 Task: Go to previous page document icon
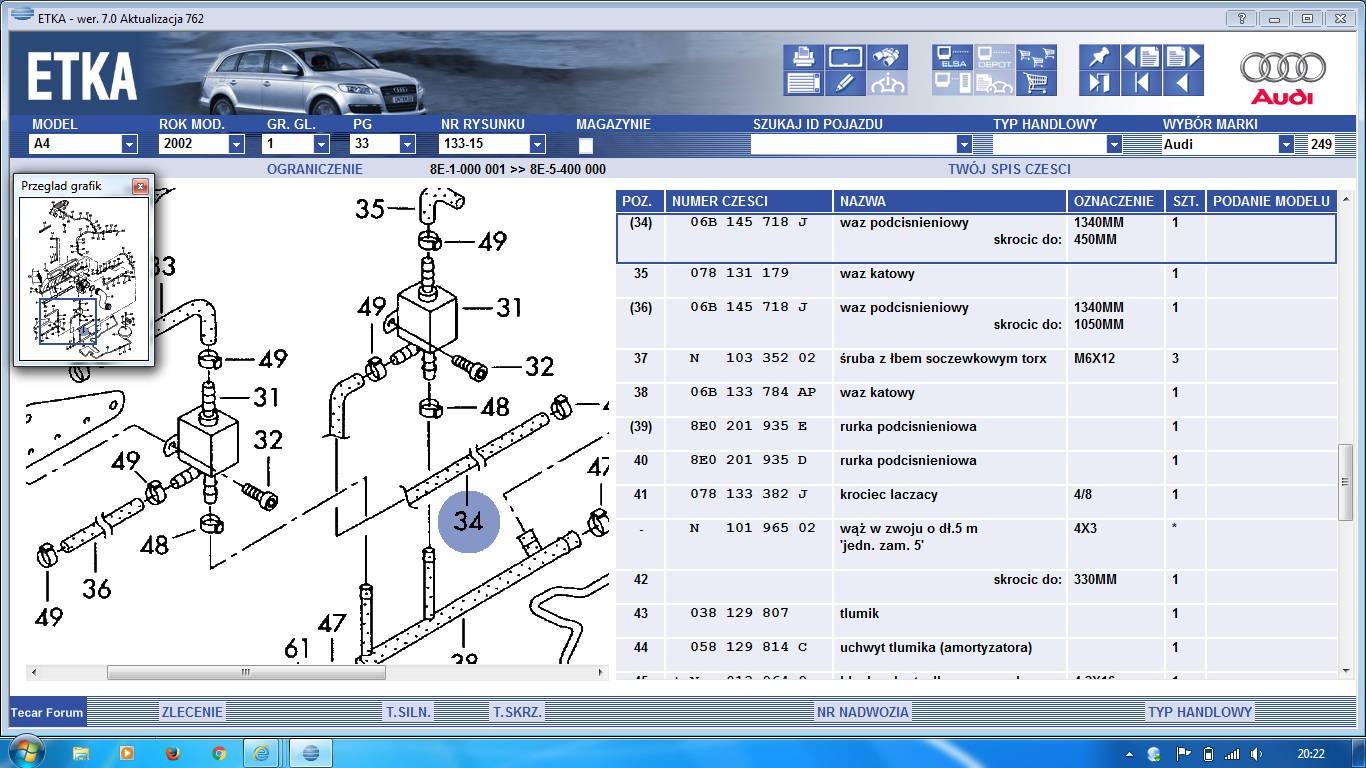click(x=1141, y=56)
